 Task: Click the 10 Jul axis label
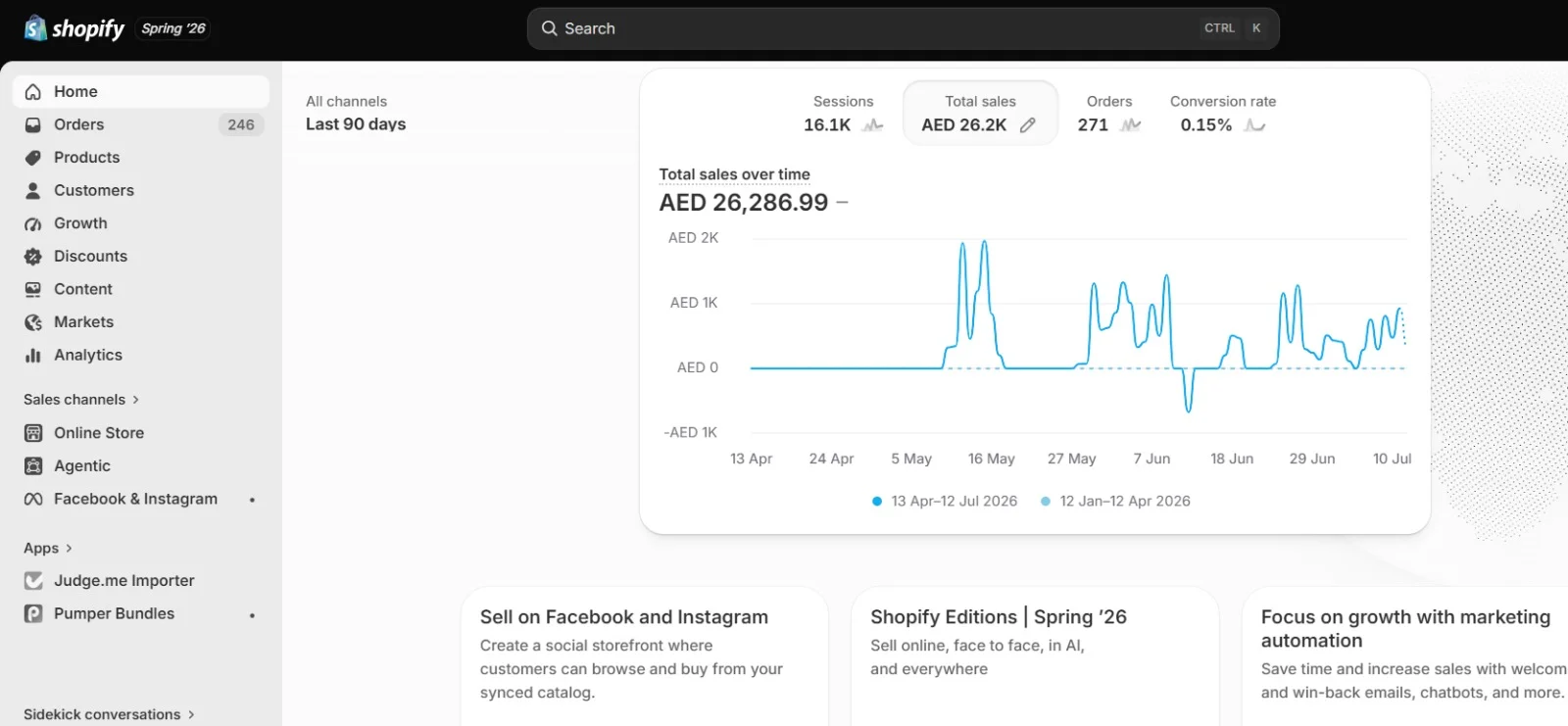coord(1393,459)
